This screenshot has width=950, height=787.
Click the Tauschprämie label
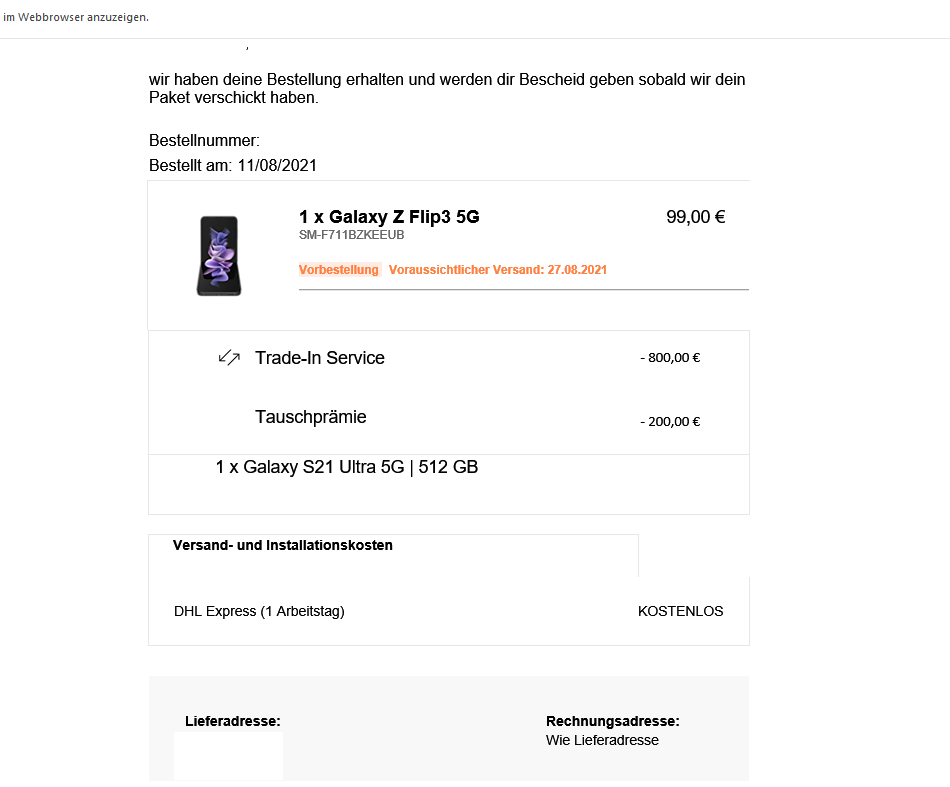(310, 417)
